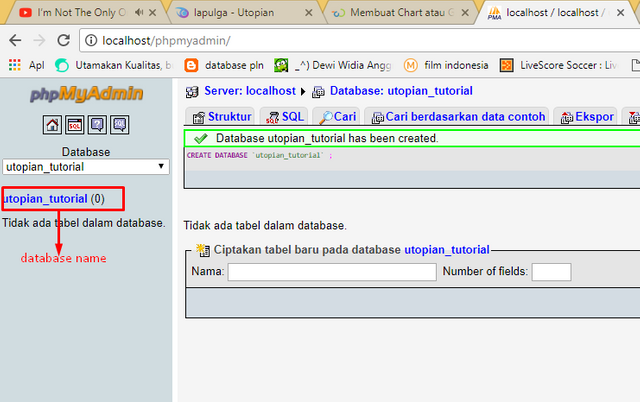Viewport: 640px width, 402px height.
Task: Click the Ekspor tab icon
Action: point(567,118)
